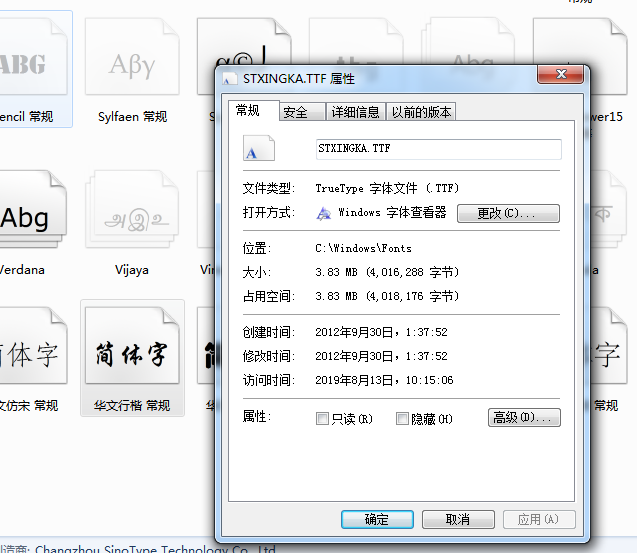Click the TrueType 字体文件 (.TTF) type text
This screenshot has height=553, width=637.
coord(387,188)
